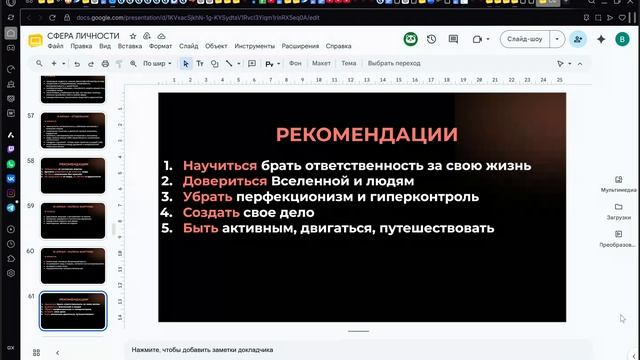640x360 pixels.
Task: Open the account avatar B
Action: [622, 39]
